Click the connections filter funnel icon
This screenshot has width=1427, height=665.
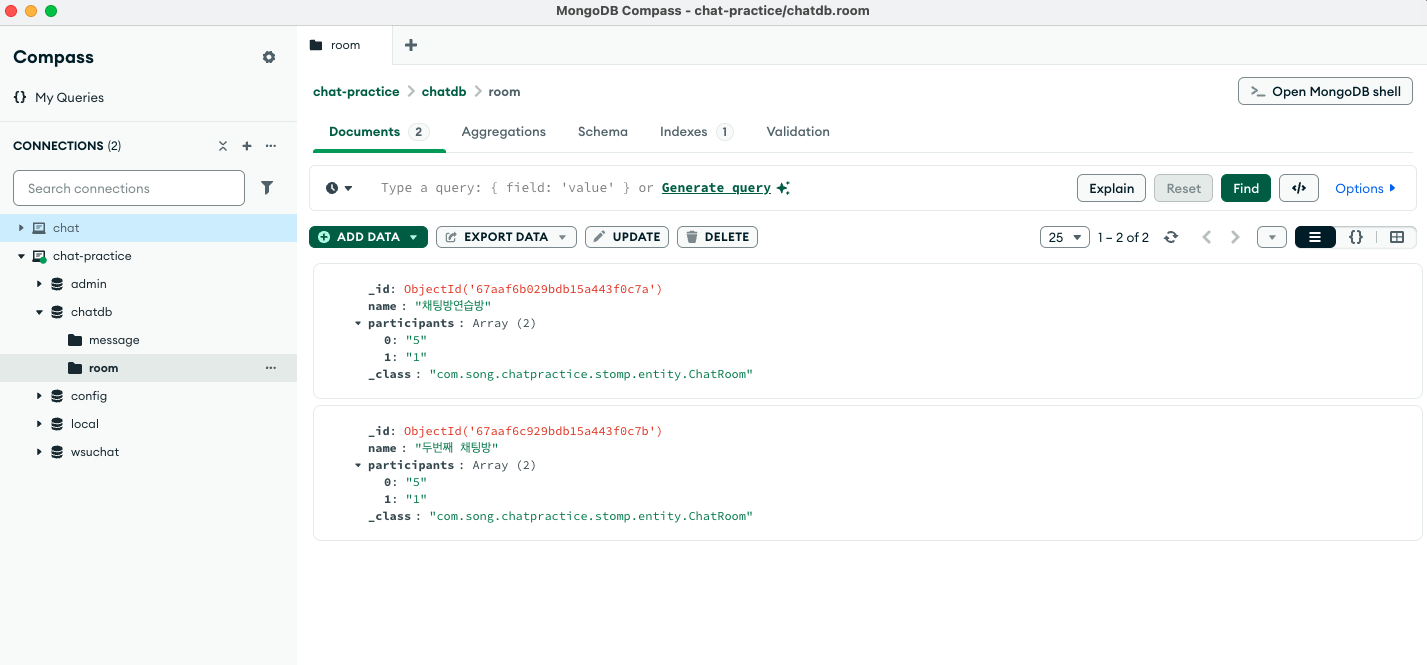coord(267,188)
